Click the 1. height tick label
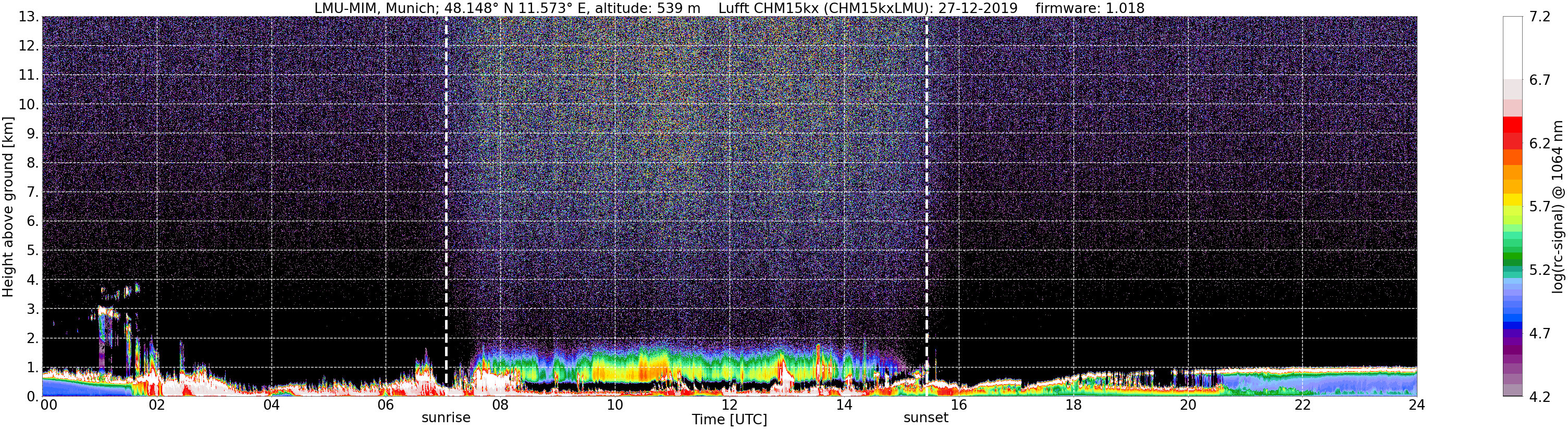Screen dimensions: 1568x430 33,368
